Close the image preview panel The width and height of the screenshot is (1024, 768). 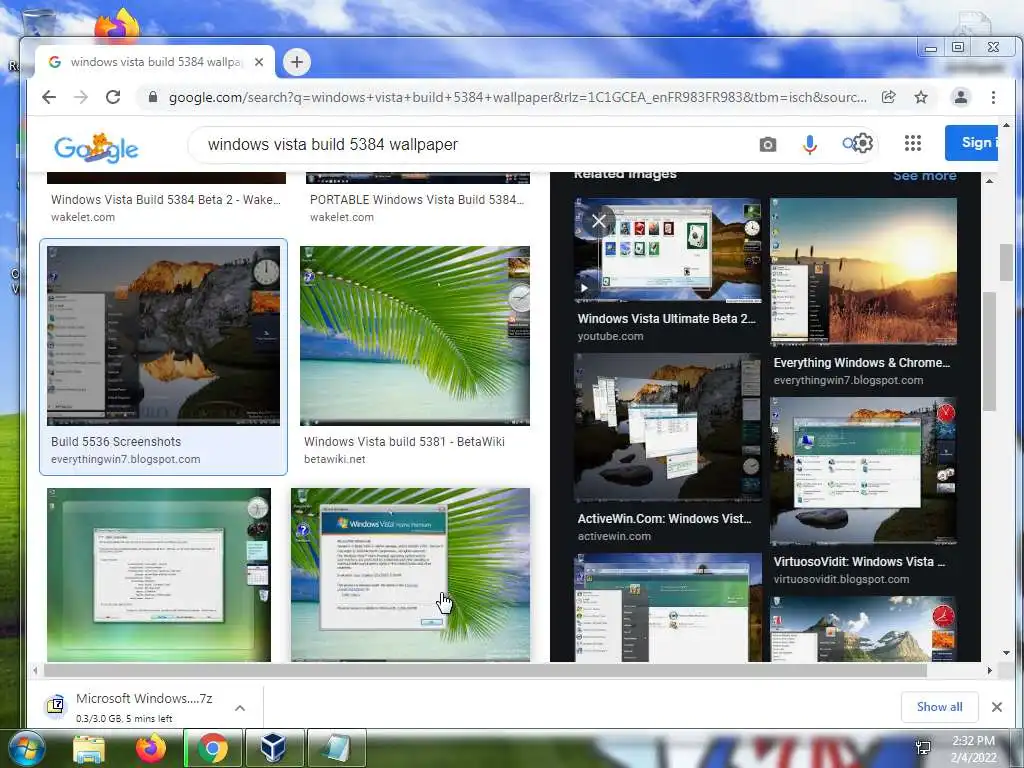point(599,221)
